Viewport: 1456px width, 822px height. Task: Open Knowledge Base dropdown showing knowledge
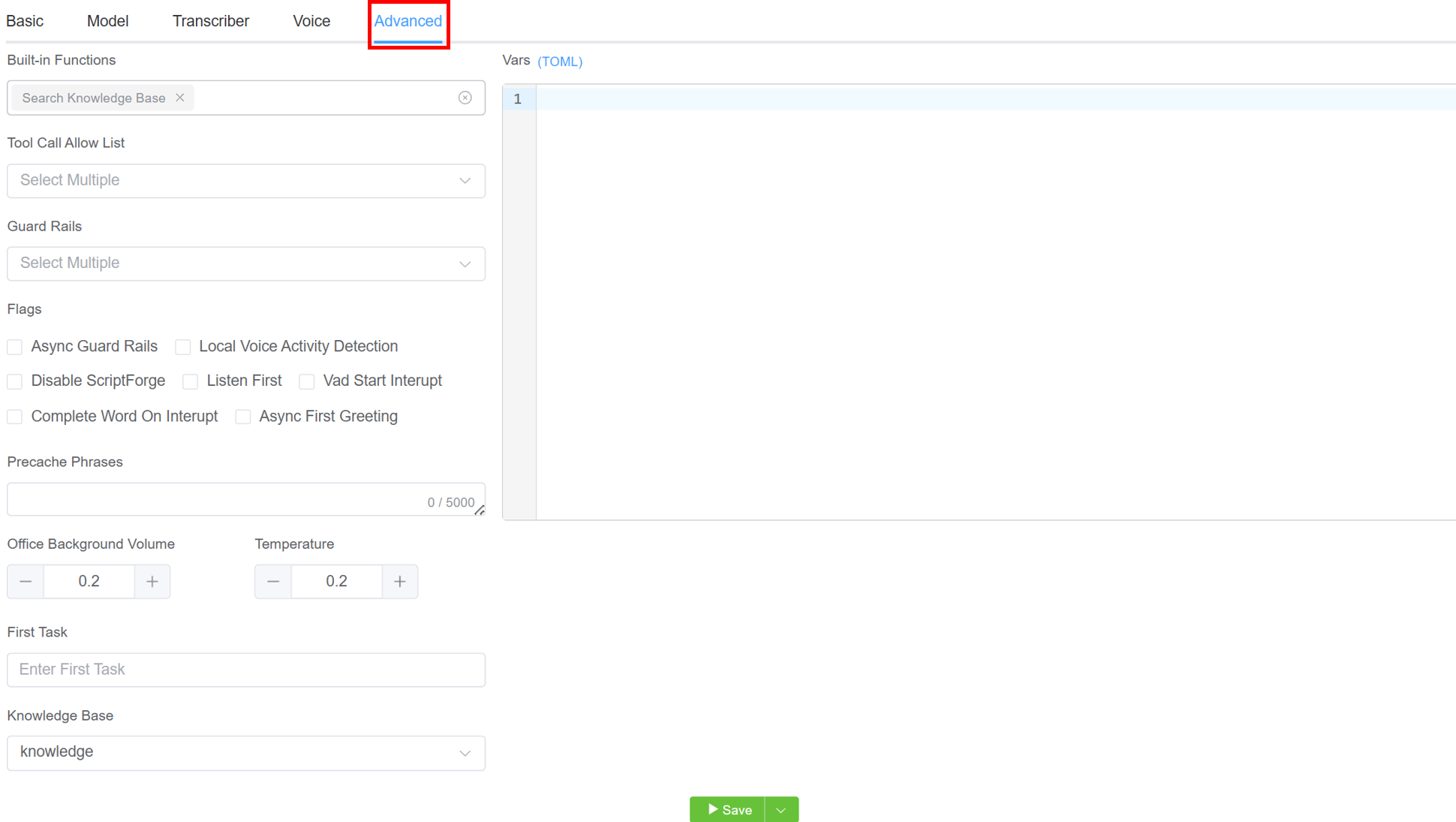point(246,752)
